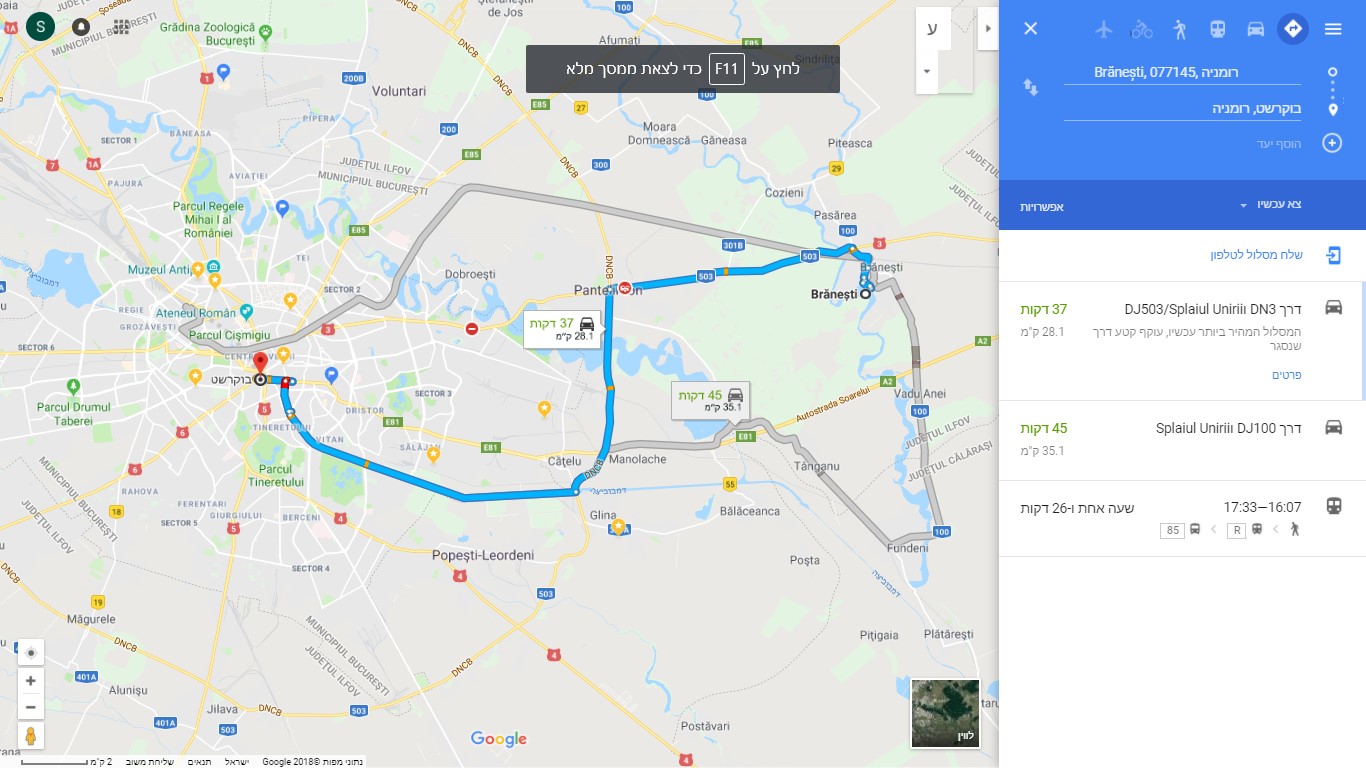The height and width of the screenshot is (768, 1366).
Task: Select the transit travel mode icon
Action: (x=1217, y=29)
